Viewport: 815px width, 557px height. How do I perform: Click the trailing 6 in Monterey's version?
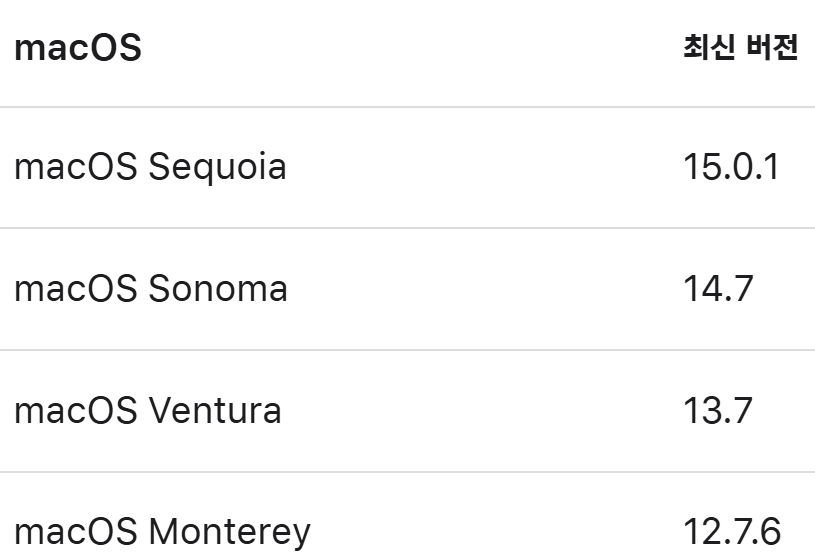tap(768, 532)
